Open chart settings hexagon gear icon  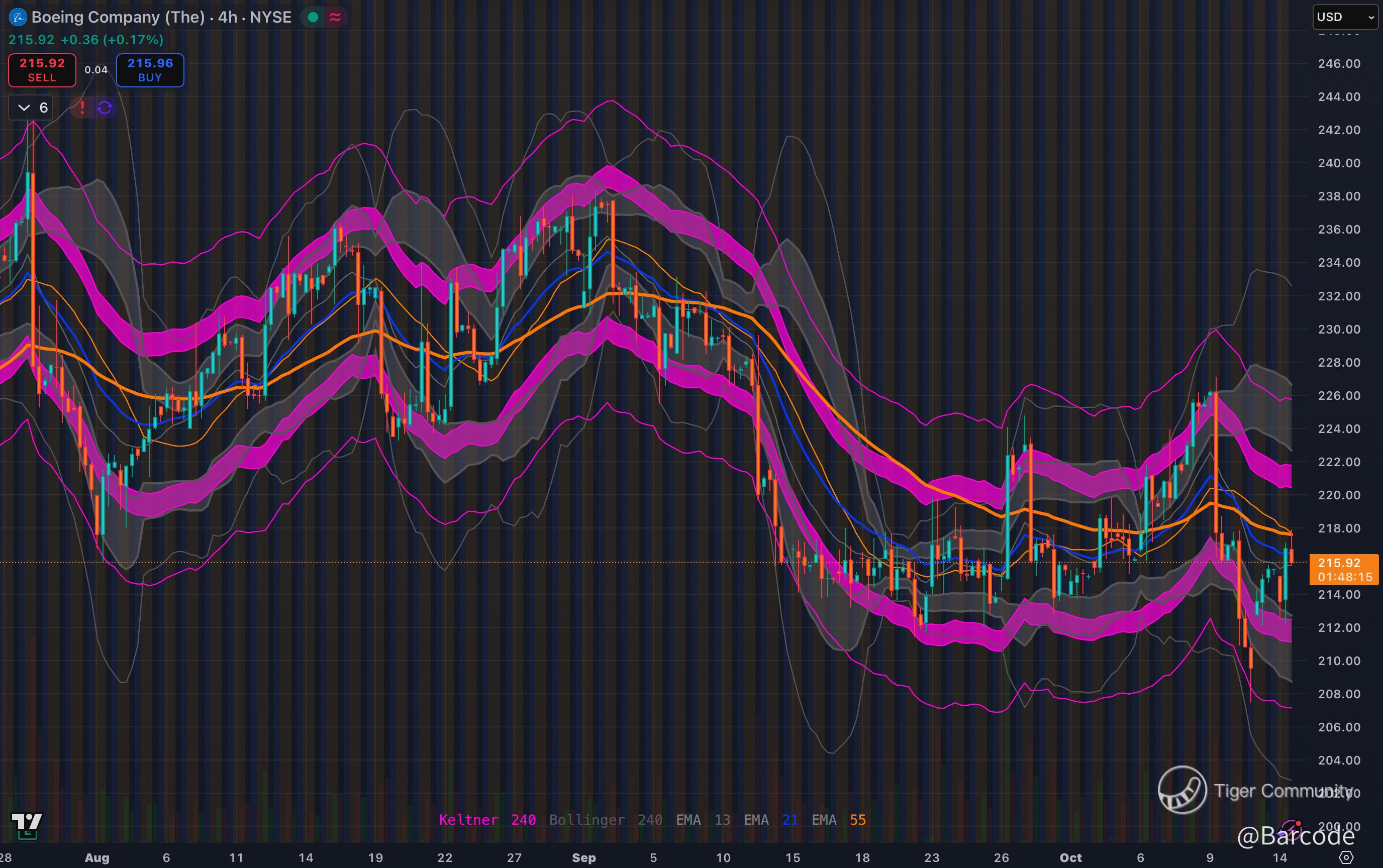[x=1346, y=857]
